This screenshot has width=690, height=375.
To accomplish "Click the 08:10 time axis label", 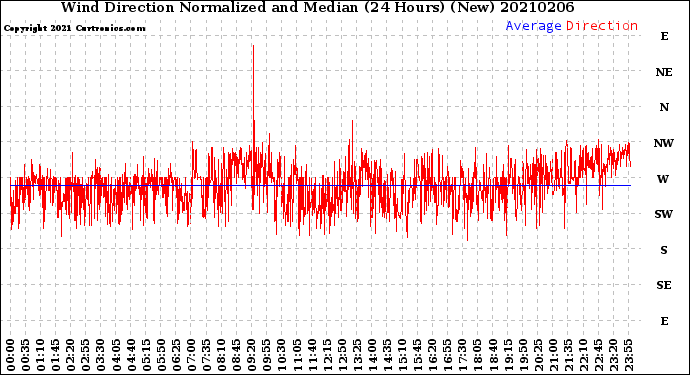I will point(221,355).
